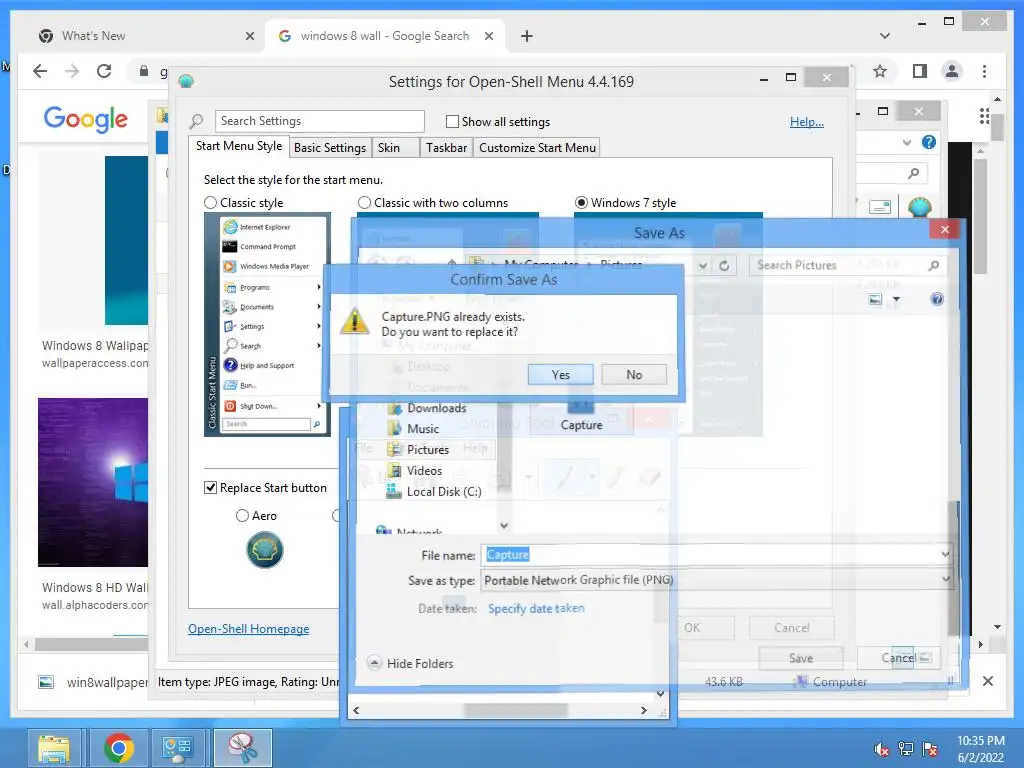Select Videos in the folder tree

pos(415,471)
